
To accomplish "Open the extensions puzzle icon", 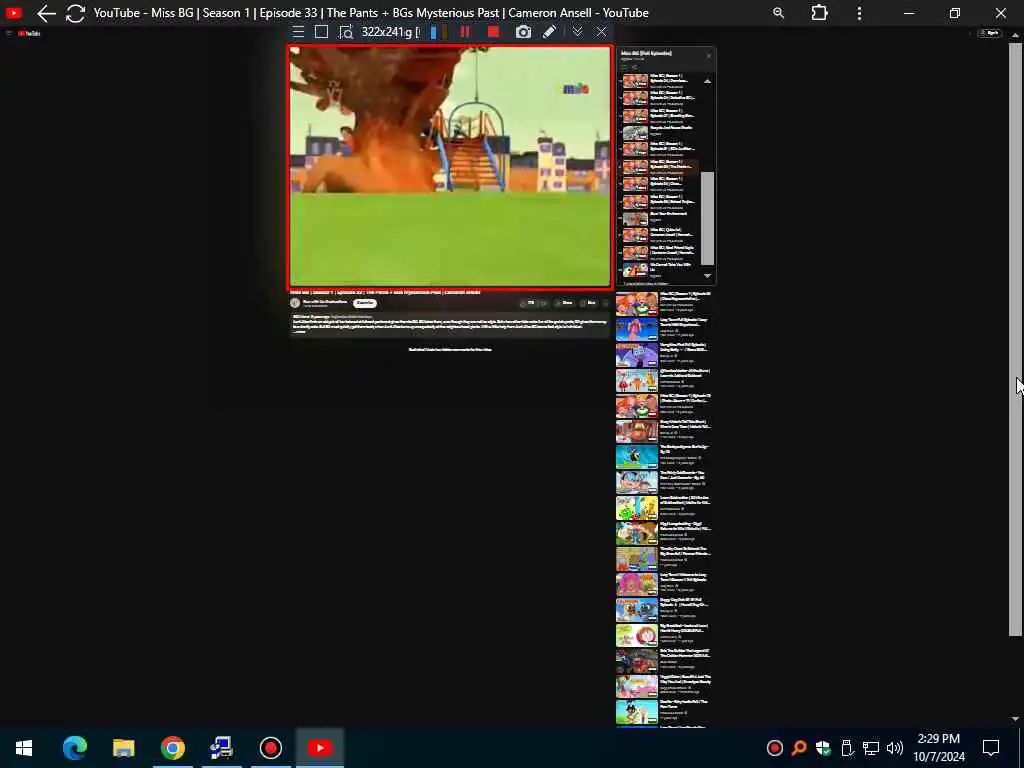I will click(x=819, y=13).
